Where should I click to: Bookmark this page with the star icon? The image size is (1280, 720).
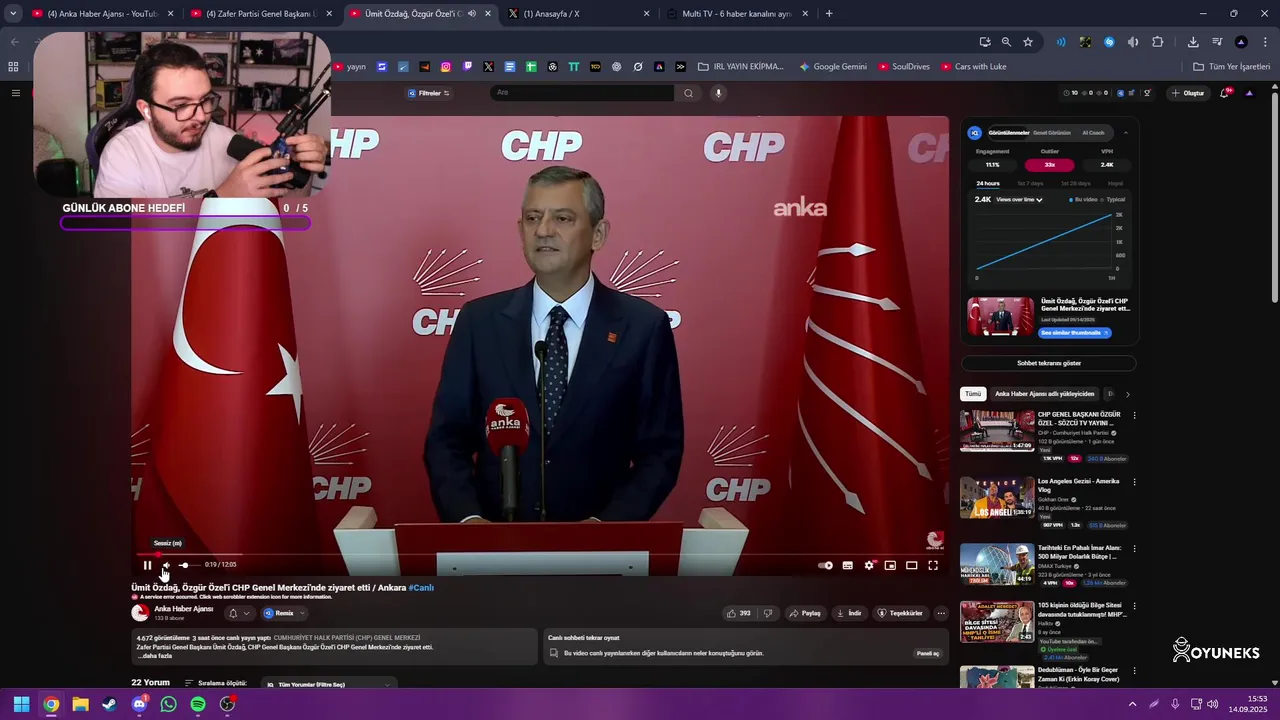point(1028,42)
